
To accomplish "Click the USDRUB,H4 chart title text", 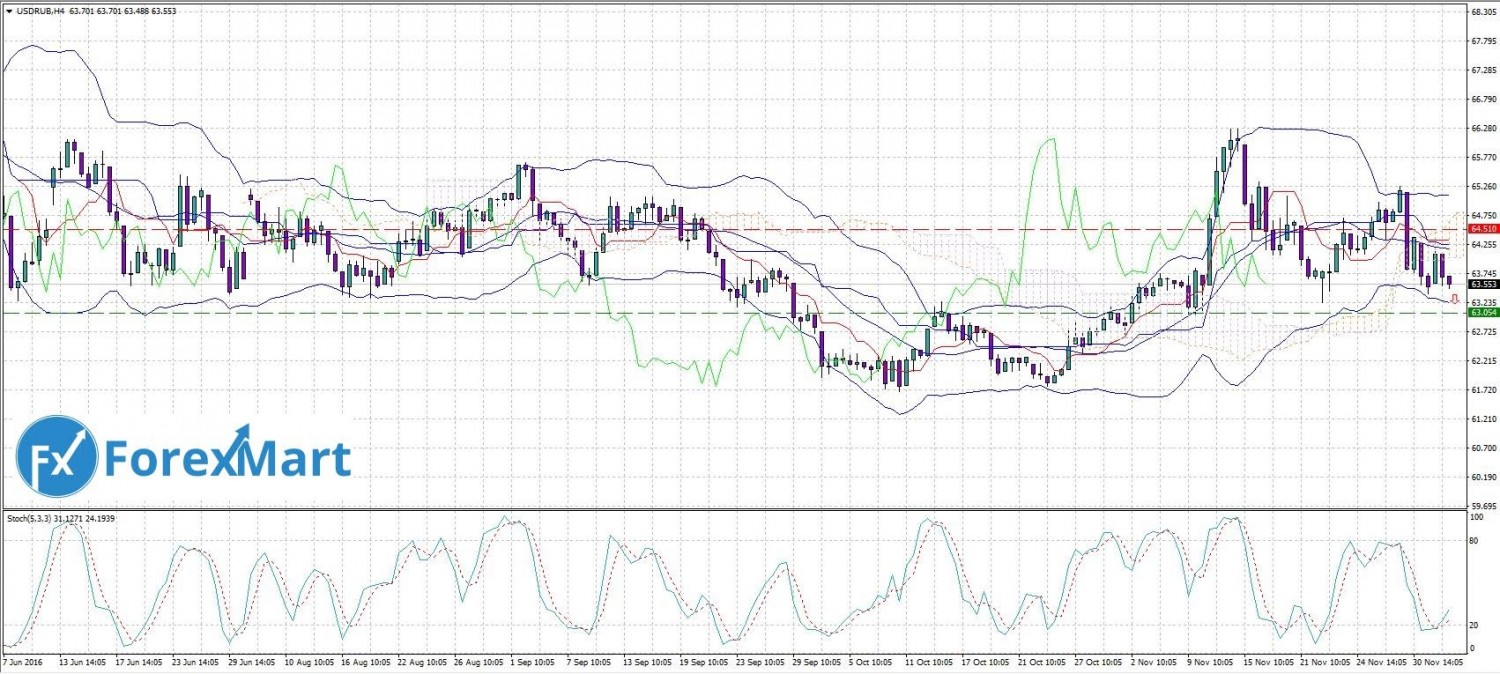I will [x=38, y=11].
